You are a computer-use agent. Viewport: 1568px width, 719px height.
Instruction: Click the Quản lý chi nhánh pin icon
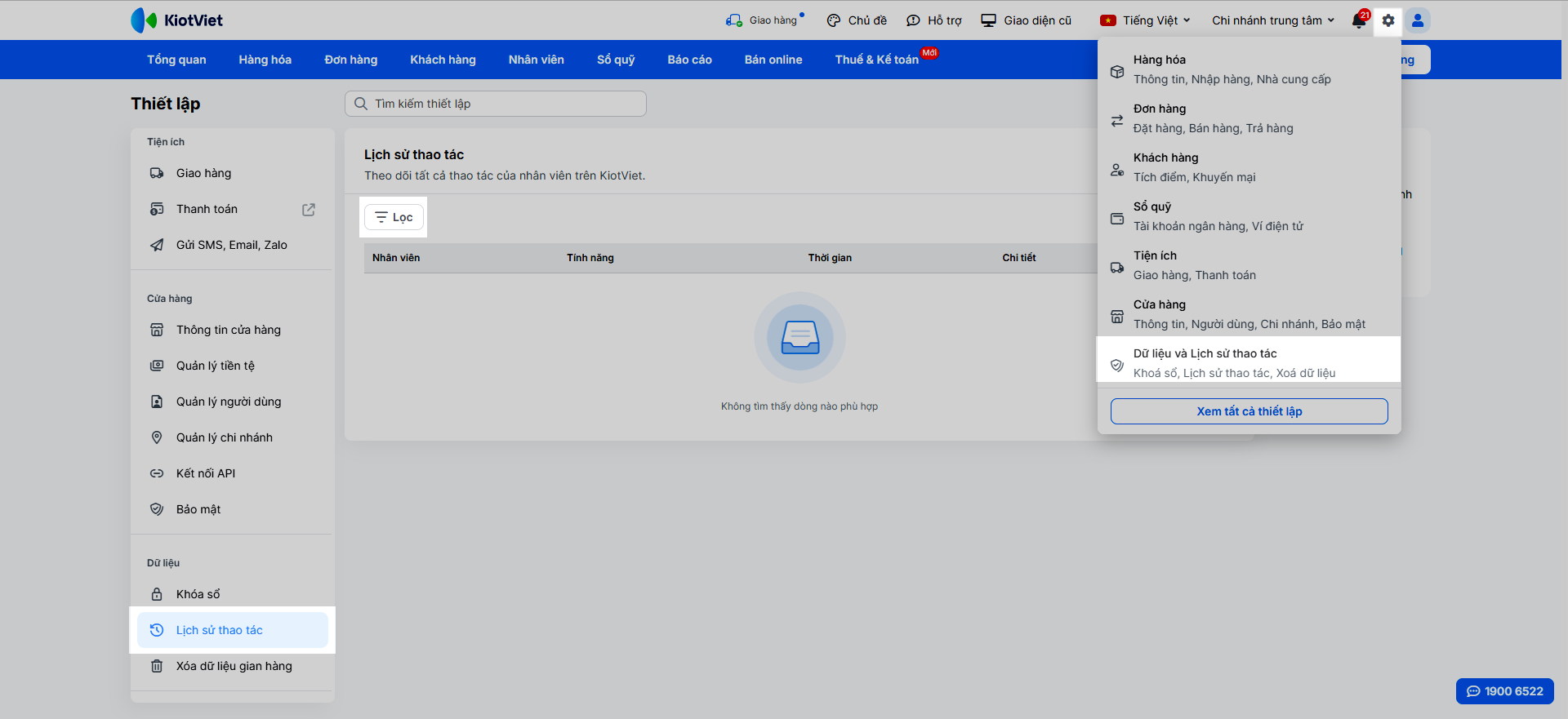[157, 437]
